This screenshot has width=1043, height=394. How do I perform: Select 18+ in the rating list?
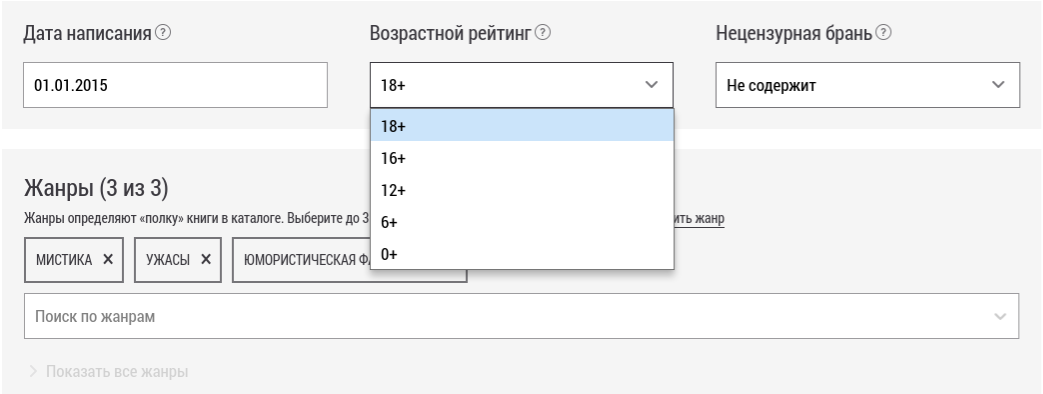pyautogui.click(x=522, y=126)
